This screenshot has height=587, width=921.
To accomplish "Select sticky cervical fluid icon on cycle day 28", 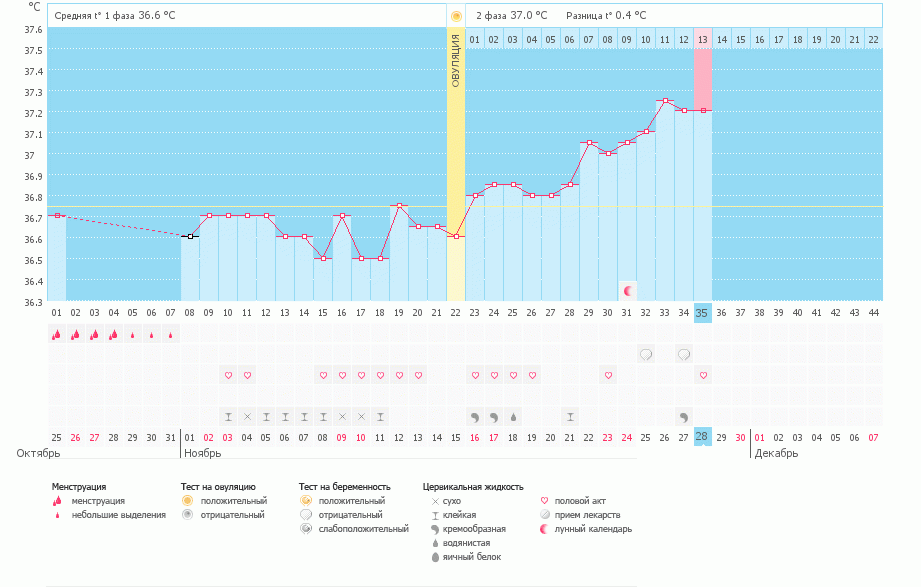I will 570,416.
